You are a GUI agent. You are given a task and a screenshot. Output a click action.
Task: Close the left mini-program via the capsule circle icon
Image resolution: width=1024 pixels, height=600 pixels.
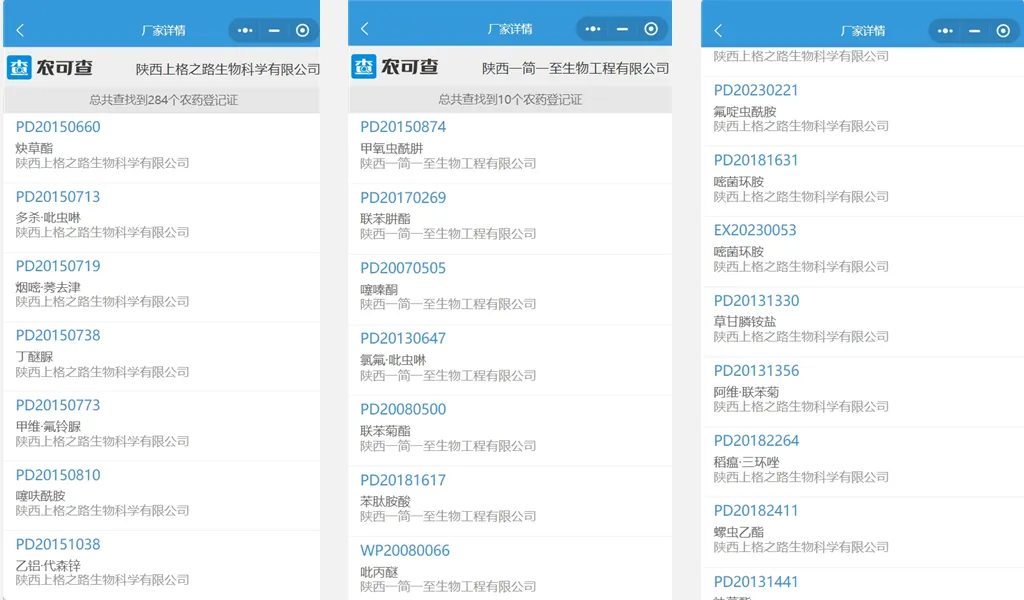coord(302,30)
